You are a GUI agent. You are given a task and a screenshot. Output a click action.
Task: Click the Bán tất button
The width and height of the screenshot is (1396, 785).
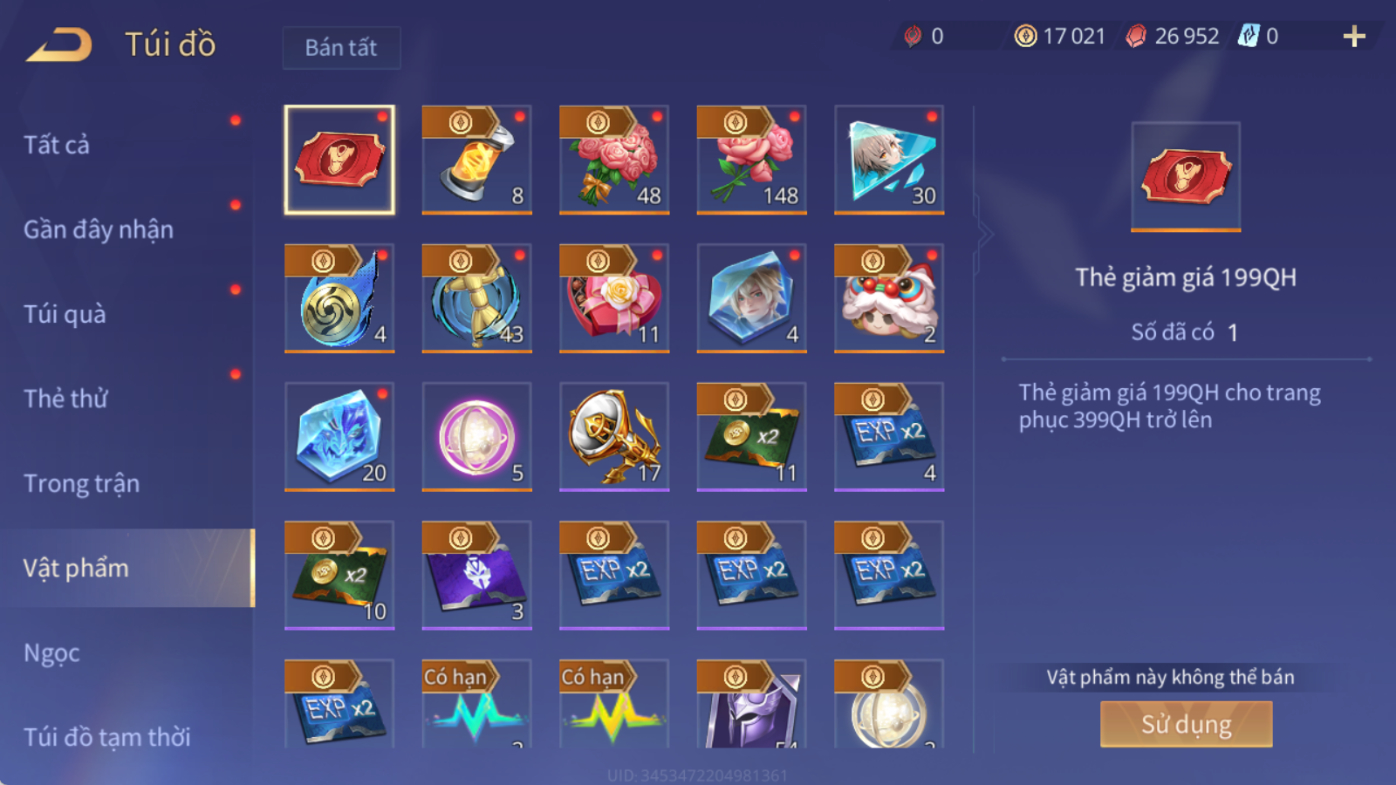click(341, 48)
